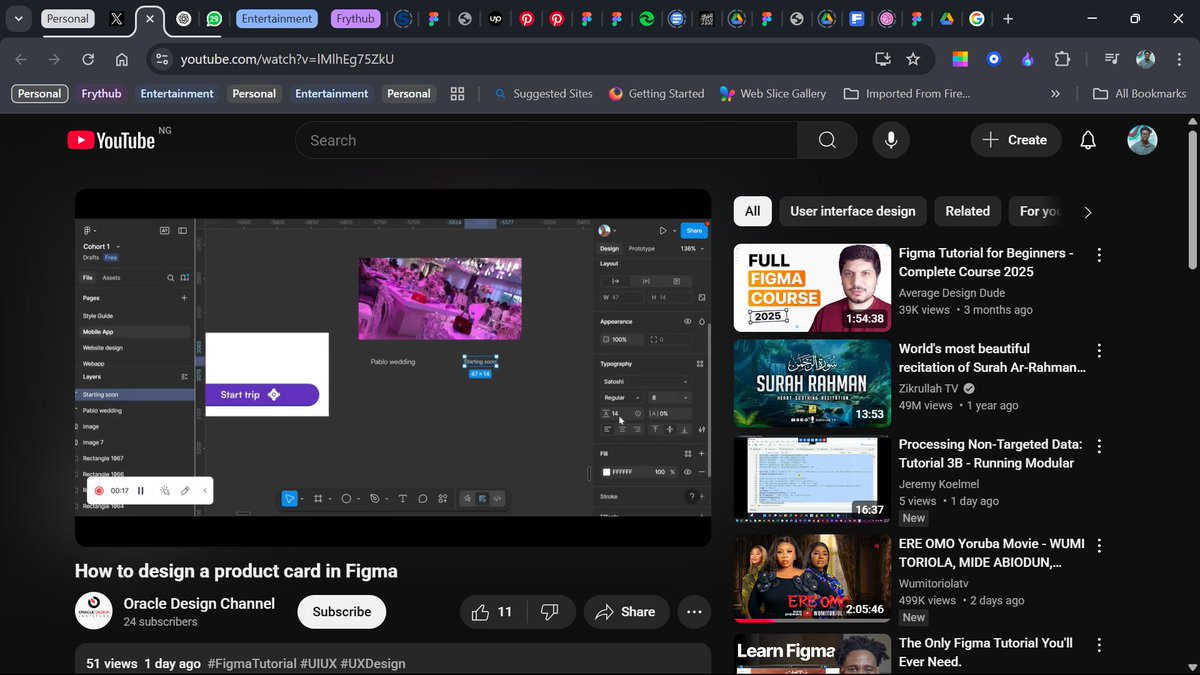Select the Pen tool in the Figma toolbar

click(x=375, y=498)
